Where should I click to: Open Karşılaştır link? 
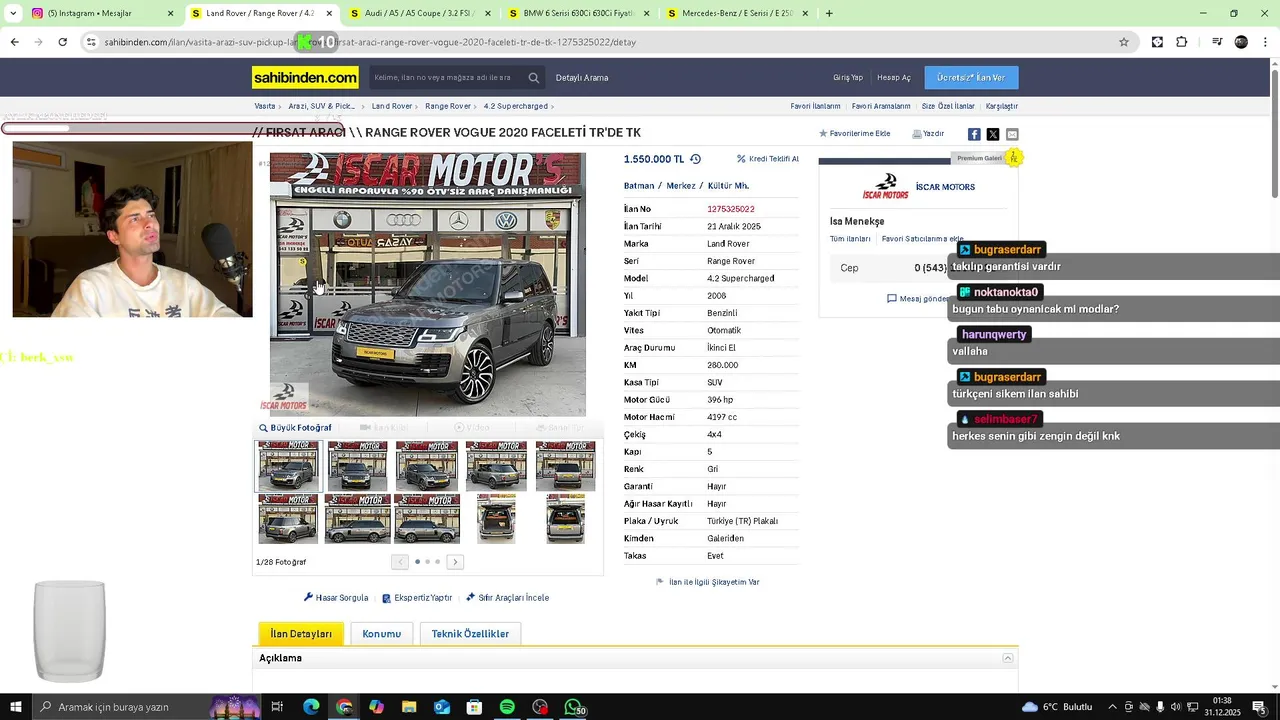point(1002,106)
